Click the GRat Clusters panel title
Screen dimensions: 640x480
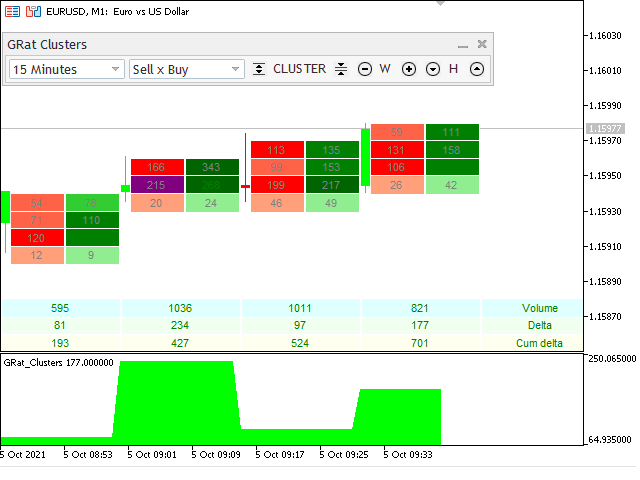coord(47,44)
